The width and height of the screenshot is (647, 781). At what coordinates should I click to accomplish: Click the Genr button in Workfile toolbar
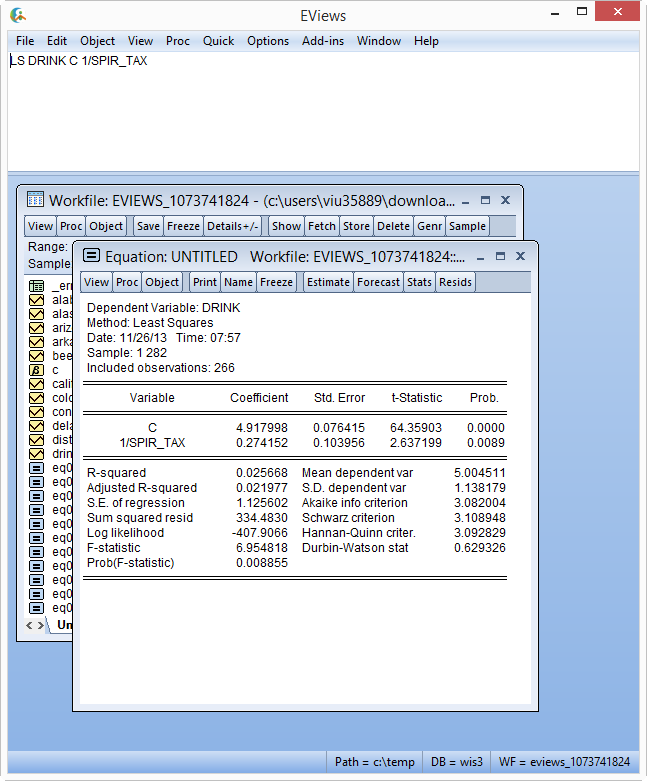pos(430,226)
